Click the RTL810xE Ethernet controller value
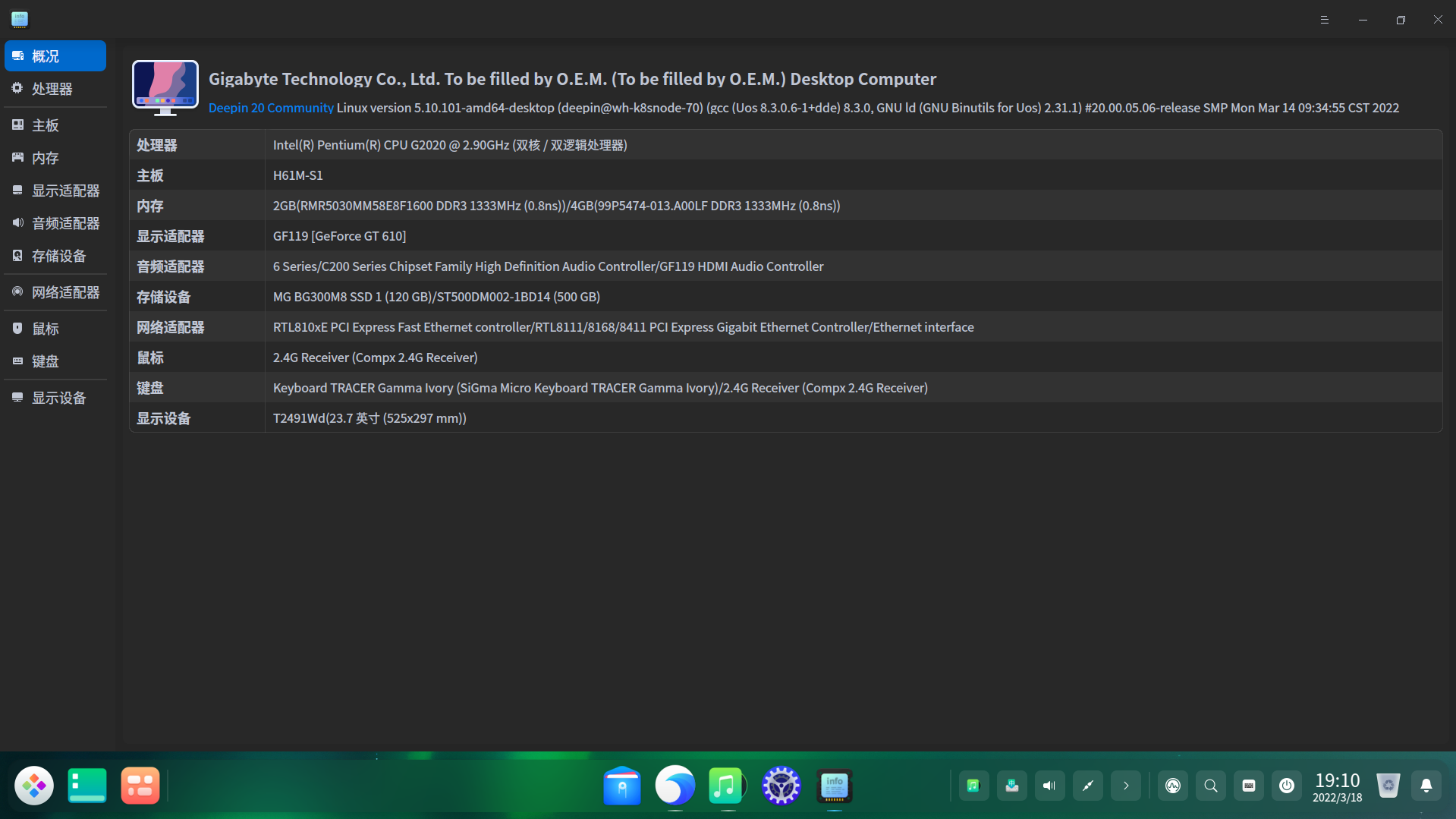Screen dimensions: 1456x819 click(x=624, y=327)
